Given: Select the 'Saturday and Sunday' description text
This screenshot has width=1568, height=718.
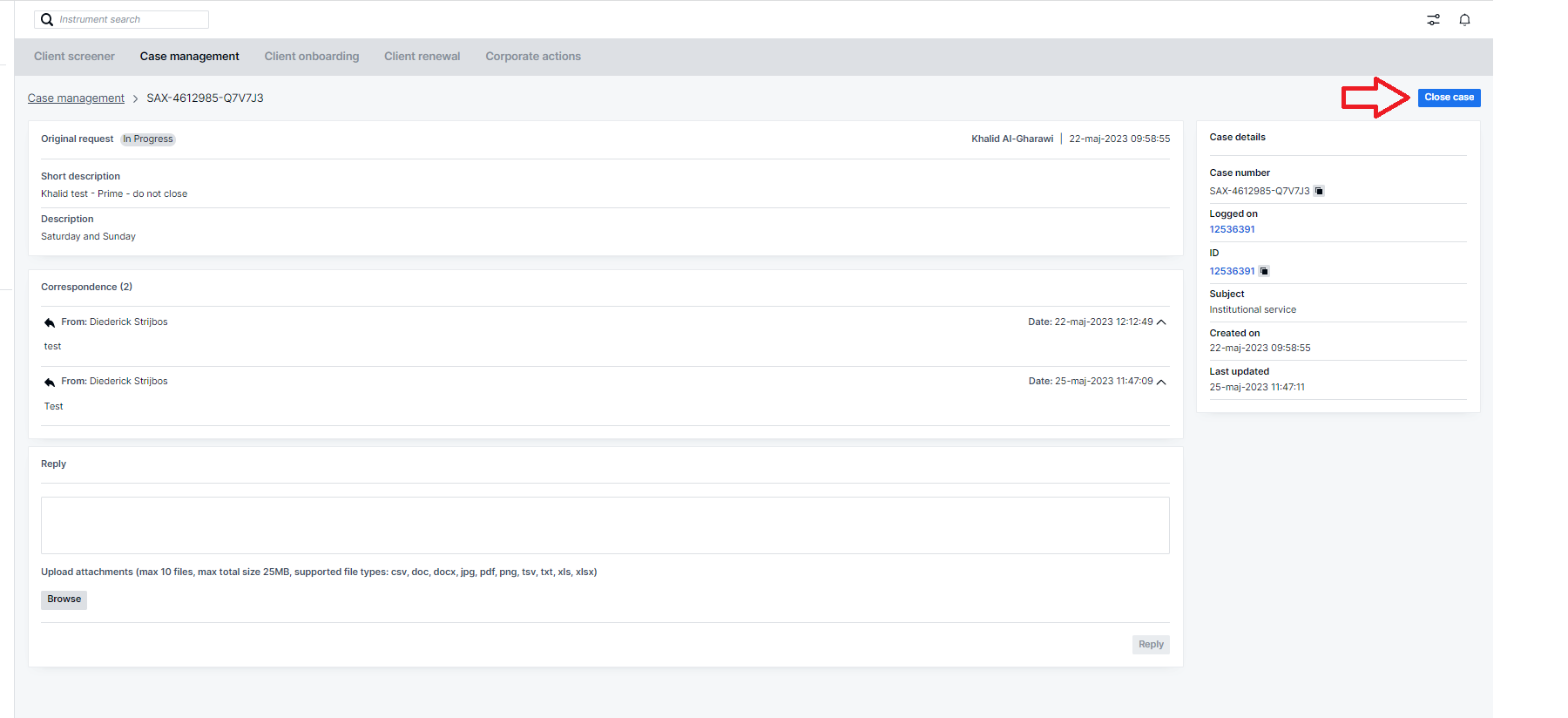Looking at the screenshot, I should (x=88, y=237).
